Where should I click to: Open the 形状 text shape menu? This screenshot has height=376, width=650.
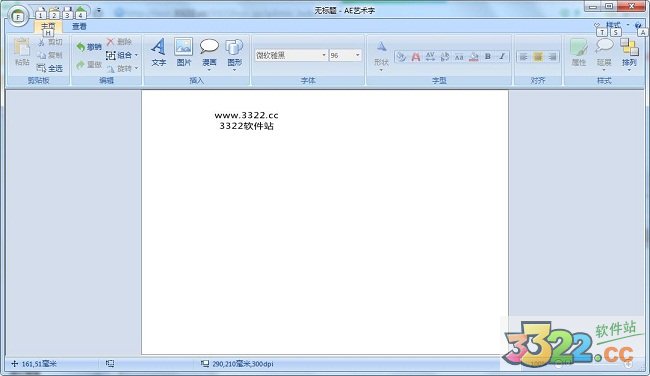[x=381, y=55]
